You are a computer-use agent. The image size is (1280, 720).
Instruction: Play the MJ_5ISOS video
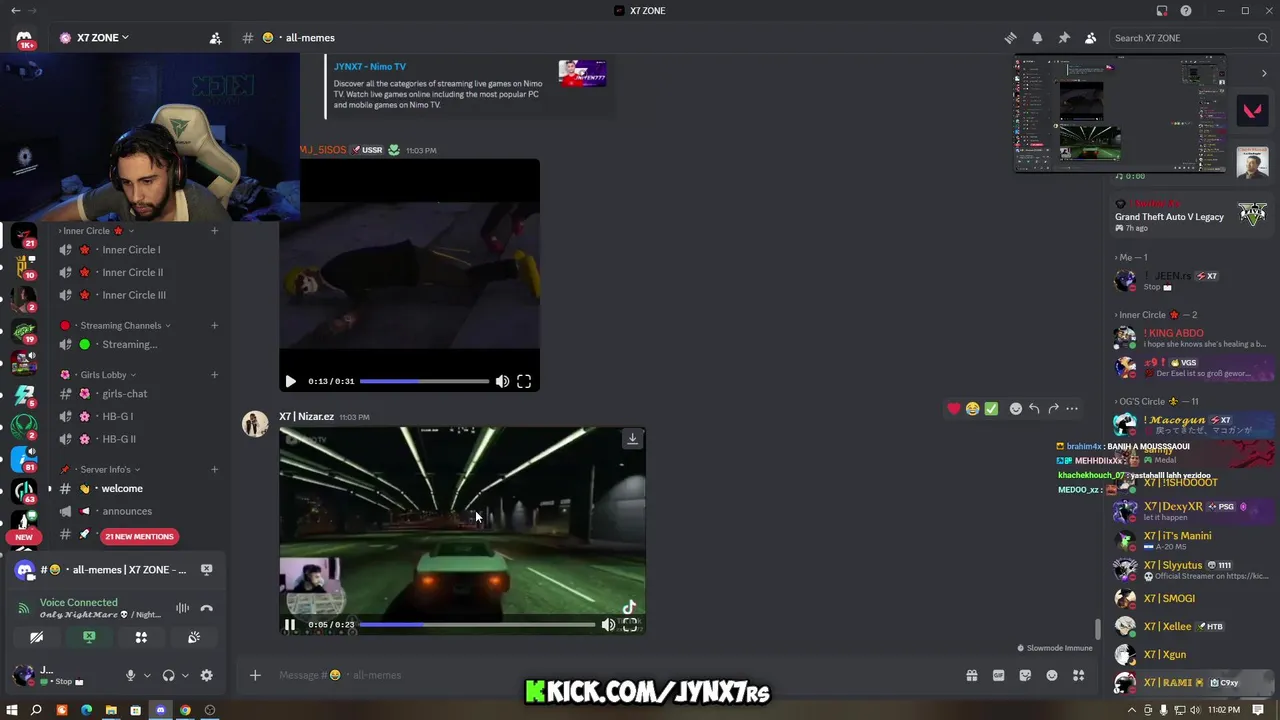pos(290,381)
